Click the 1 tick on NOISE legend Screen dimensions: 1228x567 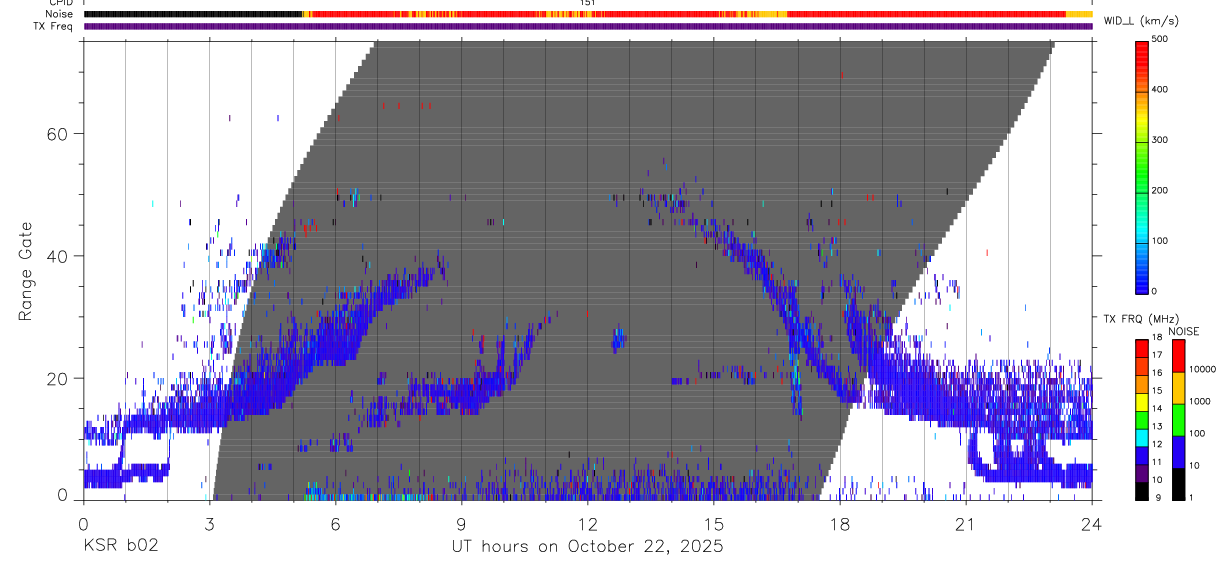(1192, 497)
